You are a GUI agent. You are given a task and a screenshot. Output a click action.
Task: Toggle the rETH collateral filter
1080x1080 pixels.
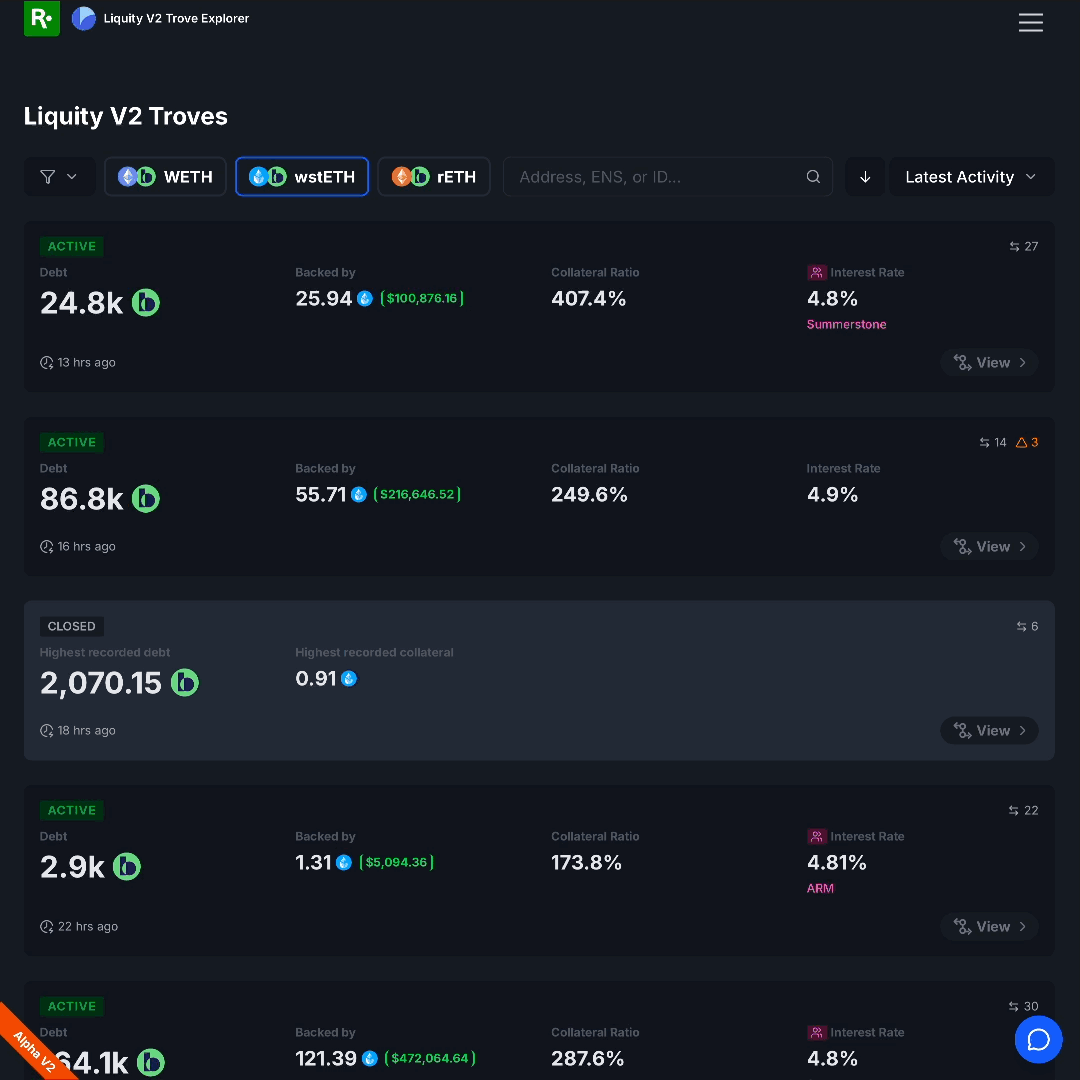(434, 177)
